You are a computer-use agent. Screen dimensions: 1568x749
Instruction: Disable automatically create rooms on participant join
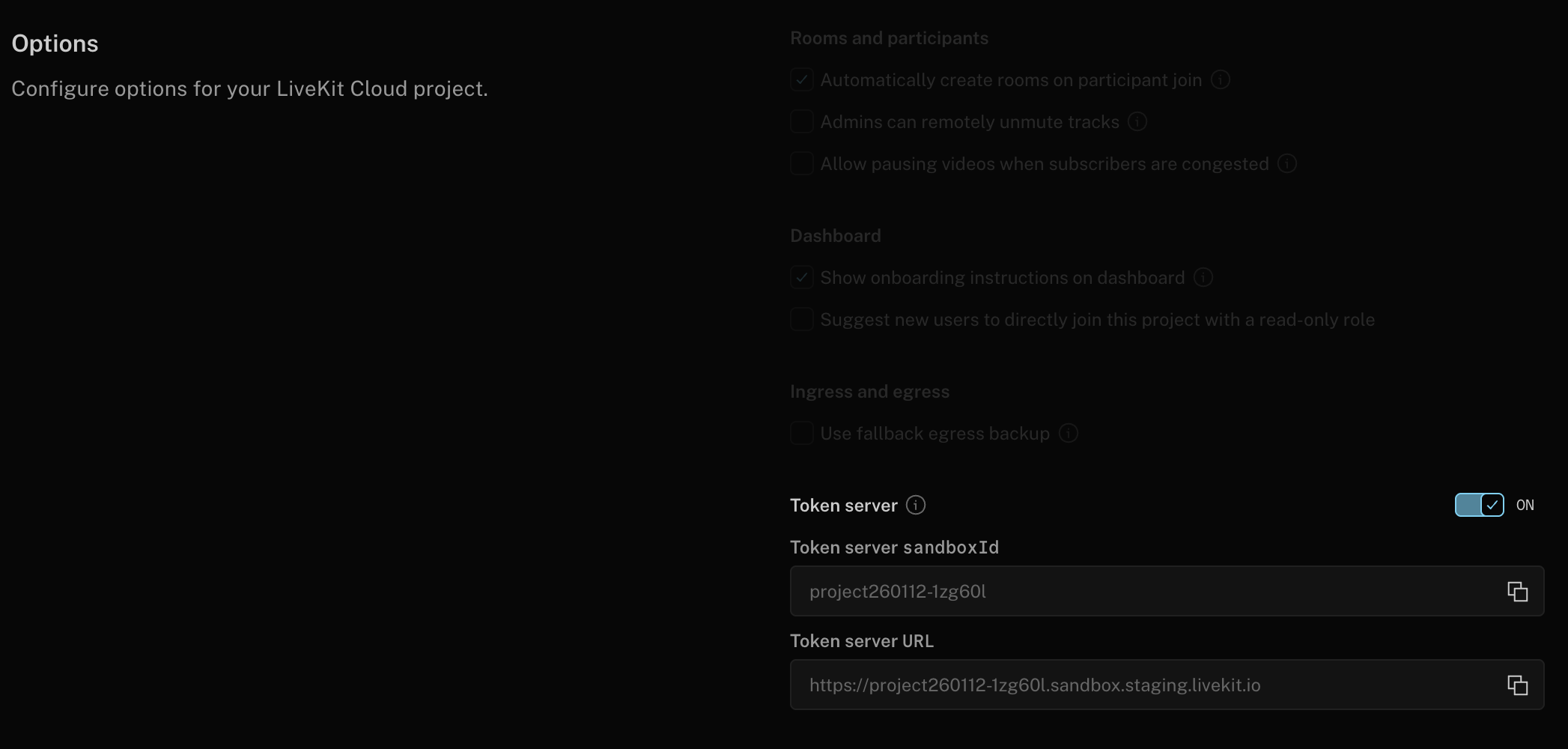(801, 79)
